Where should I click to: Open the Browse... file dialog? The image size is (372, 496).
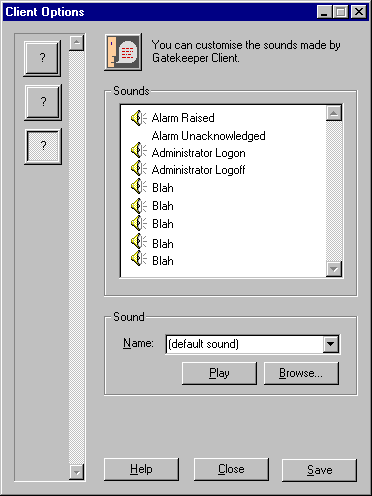tap(301, 373)
